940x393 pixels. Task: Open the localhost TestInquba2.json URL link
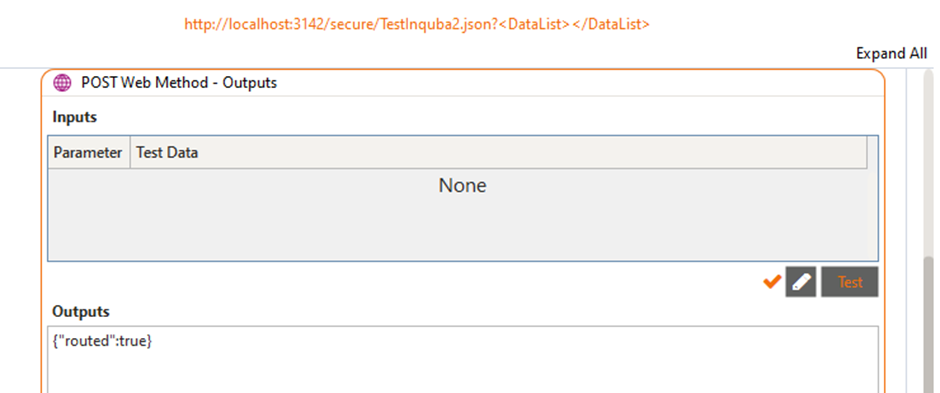tap(417, 25)
